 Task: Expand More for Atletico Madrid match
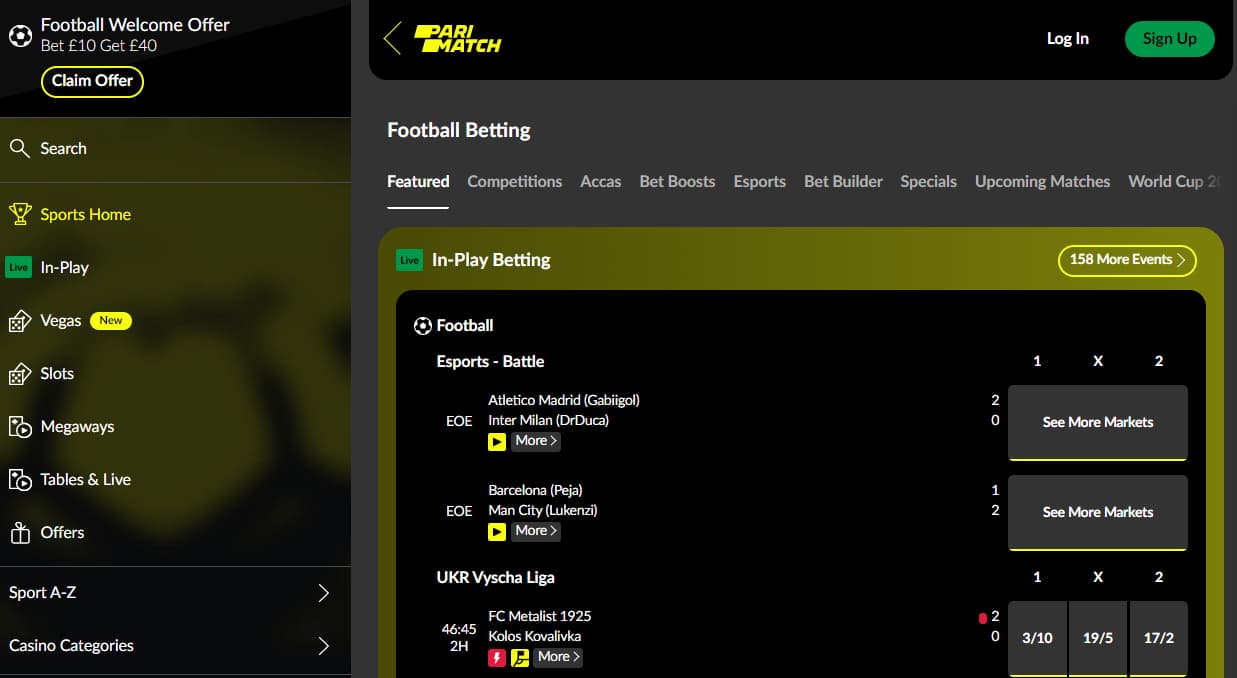536,441
